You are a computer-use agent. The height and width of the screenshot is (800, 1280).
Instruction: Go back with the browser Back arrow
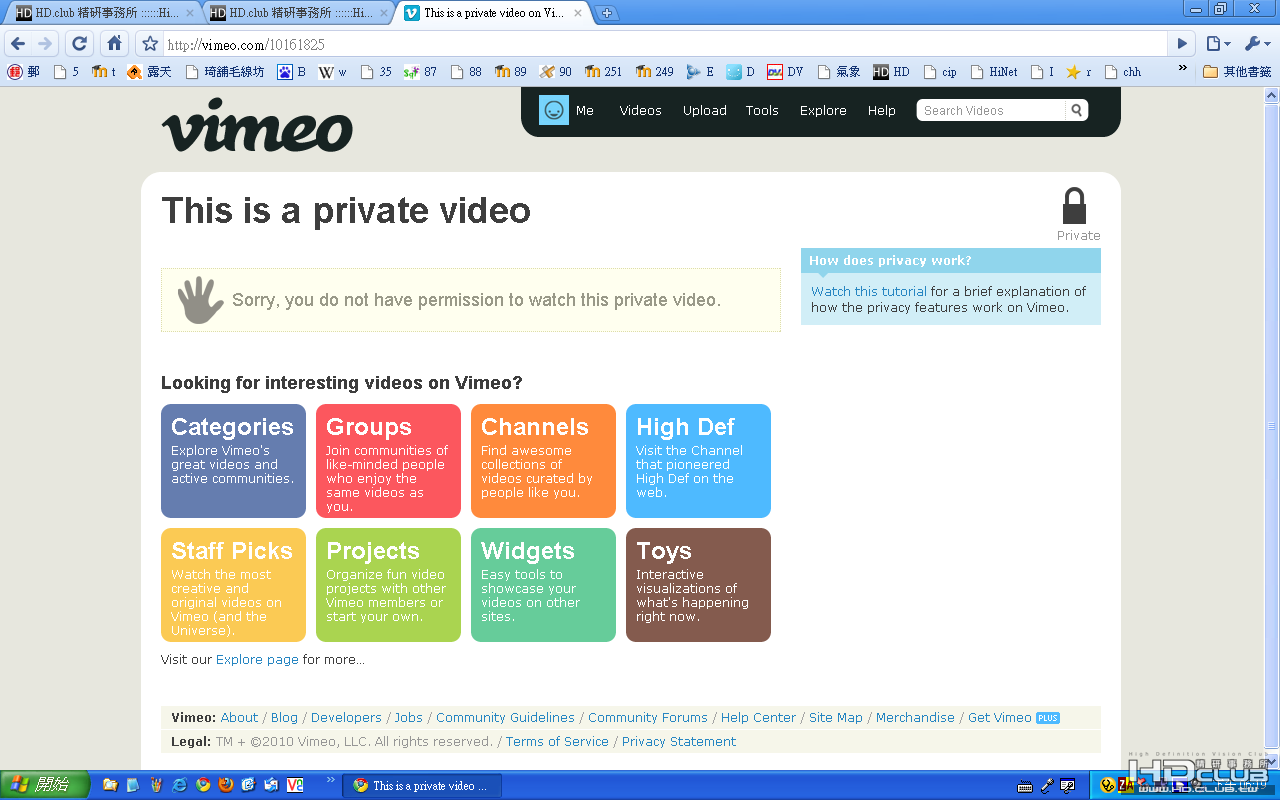tap(17, 44)
